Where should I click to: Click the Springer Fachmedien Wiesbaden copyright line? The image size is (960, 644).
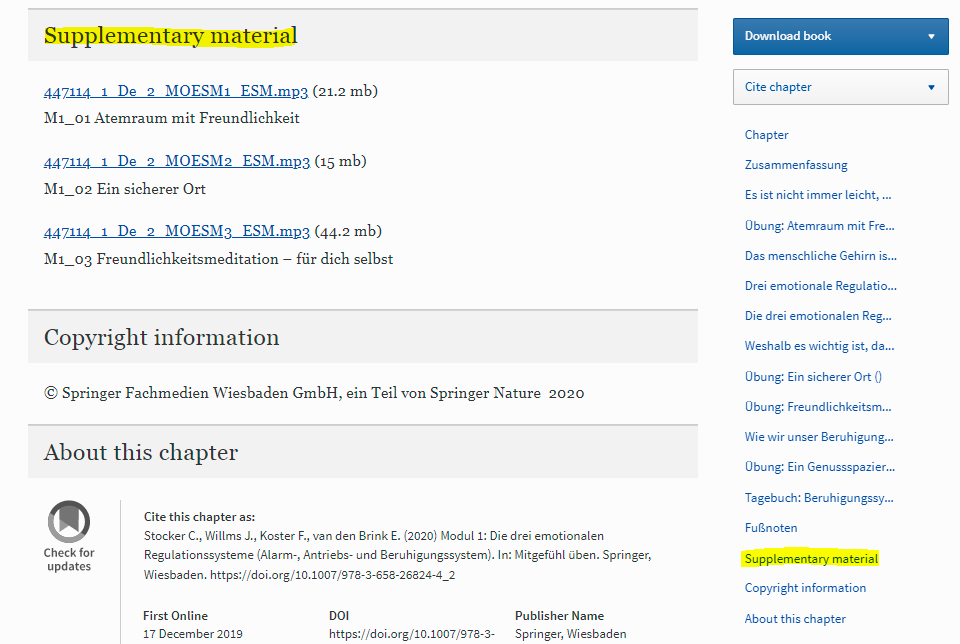coord(314,393)
